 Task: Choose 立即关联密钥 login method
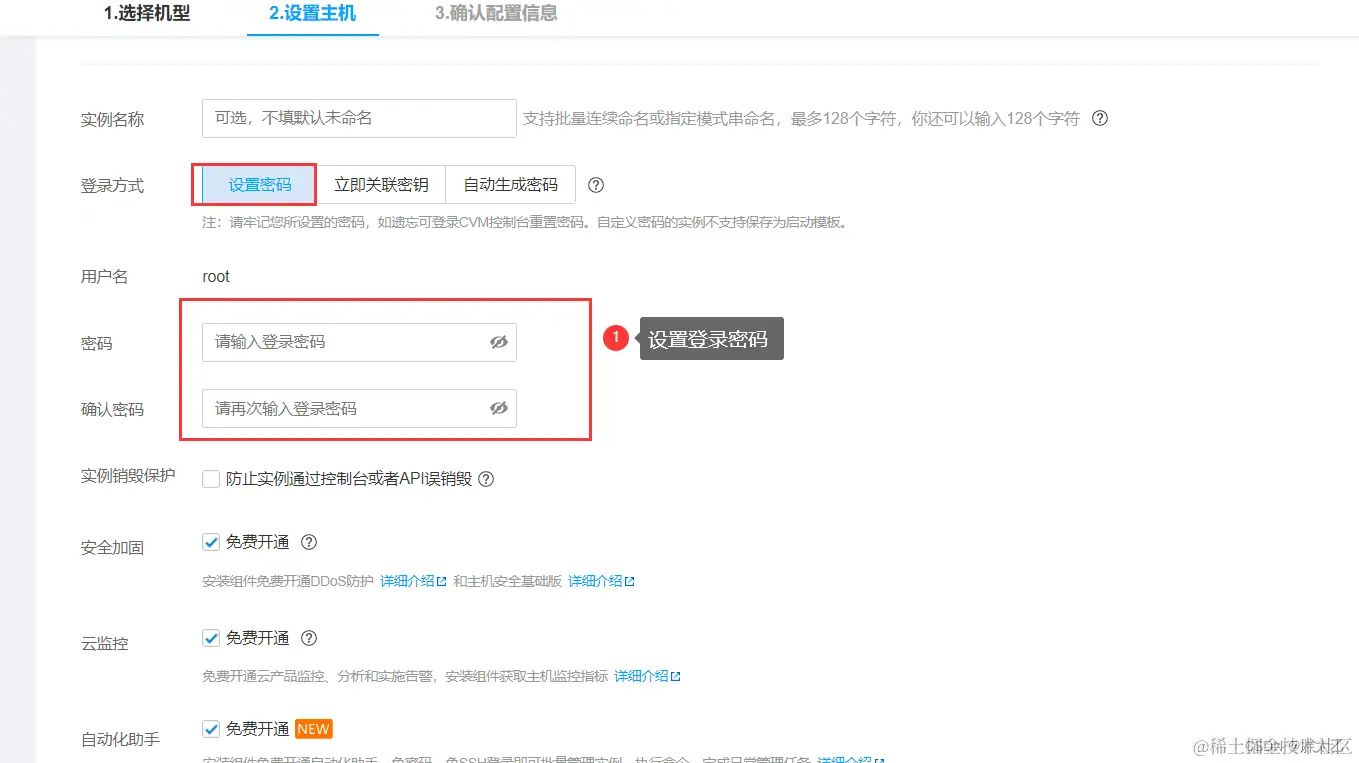pos(381,185)
